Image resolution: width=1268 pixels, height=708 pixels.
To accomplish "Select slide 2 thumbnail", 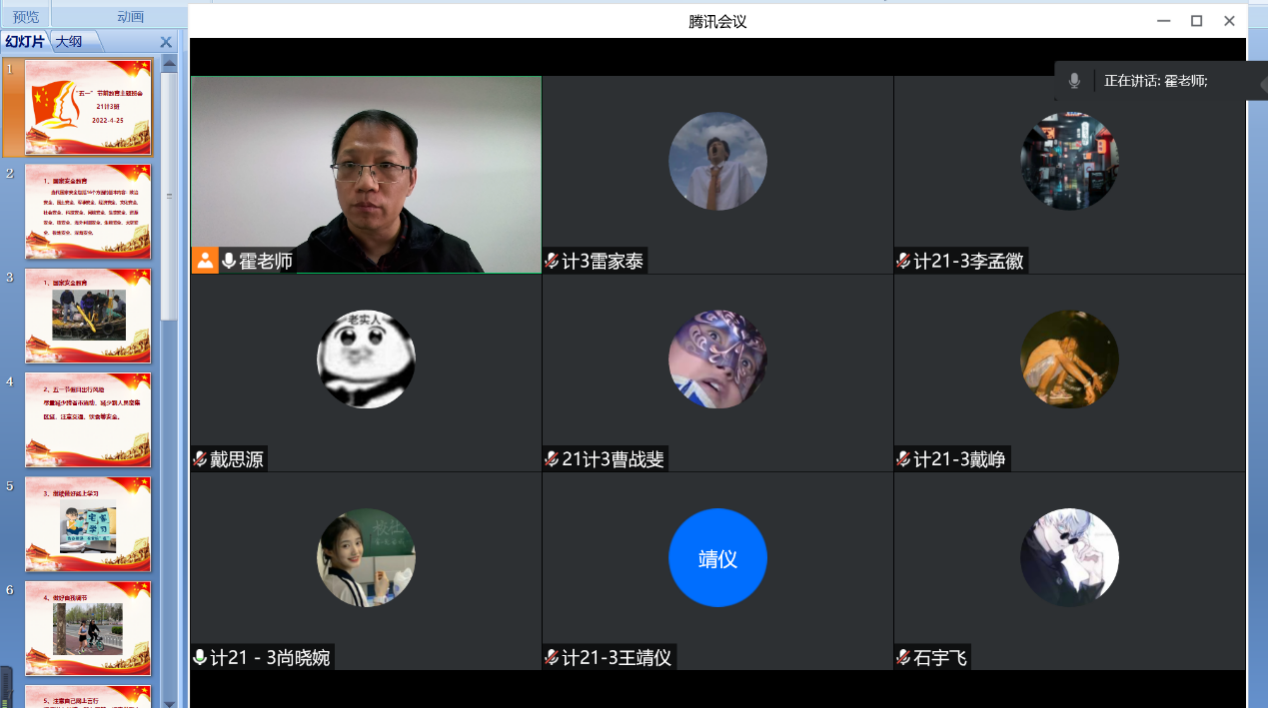I will pos(88,212).
